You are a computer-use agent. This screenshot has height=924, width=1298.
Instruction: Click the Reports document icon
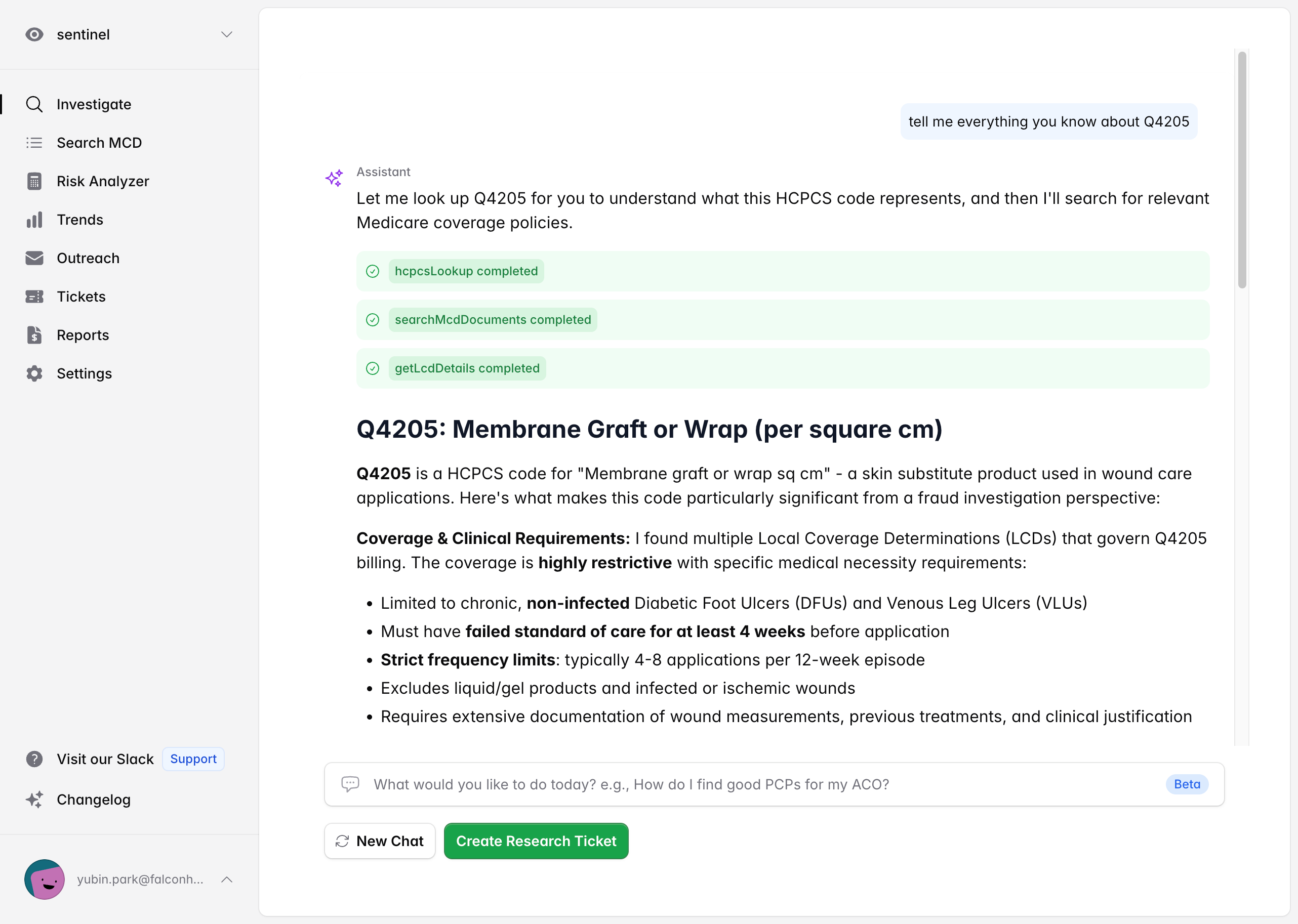tap(34, 335)
